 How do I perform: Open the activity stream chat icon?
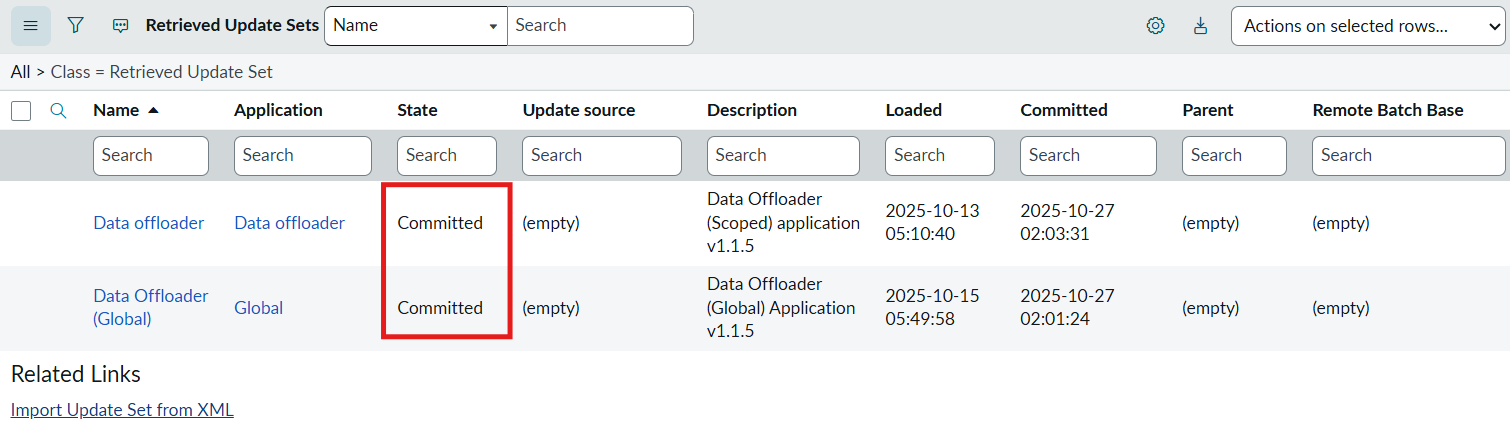(x=121, y=26)
